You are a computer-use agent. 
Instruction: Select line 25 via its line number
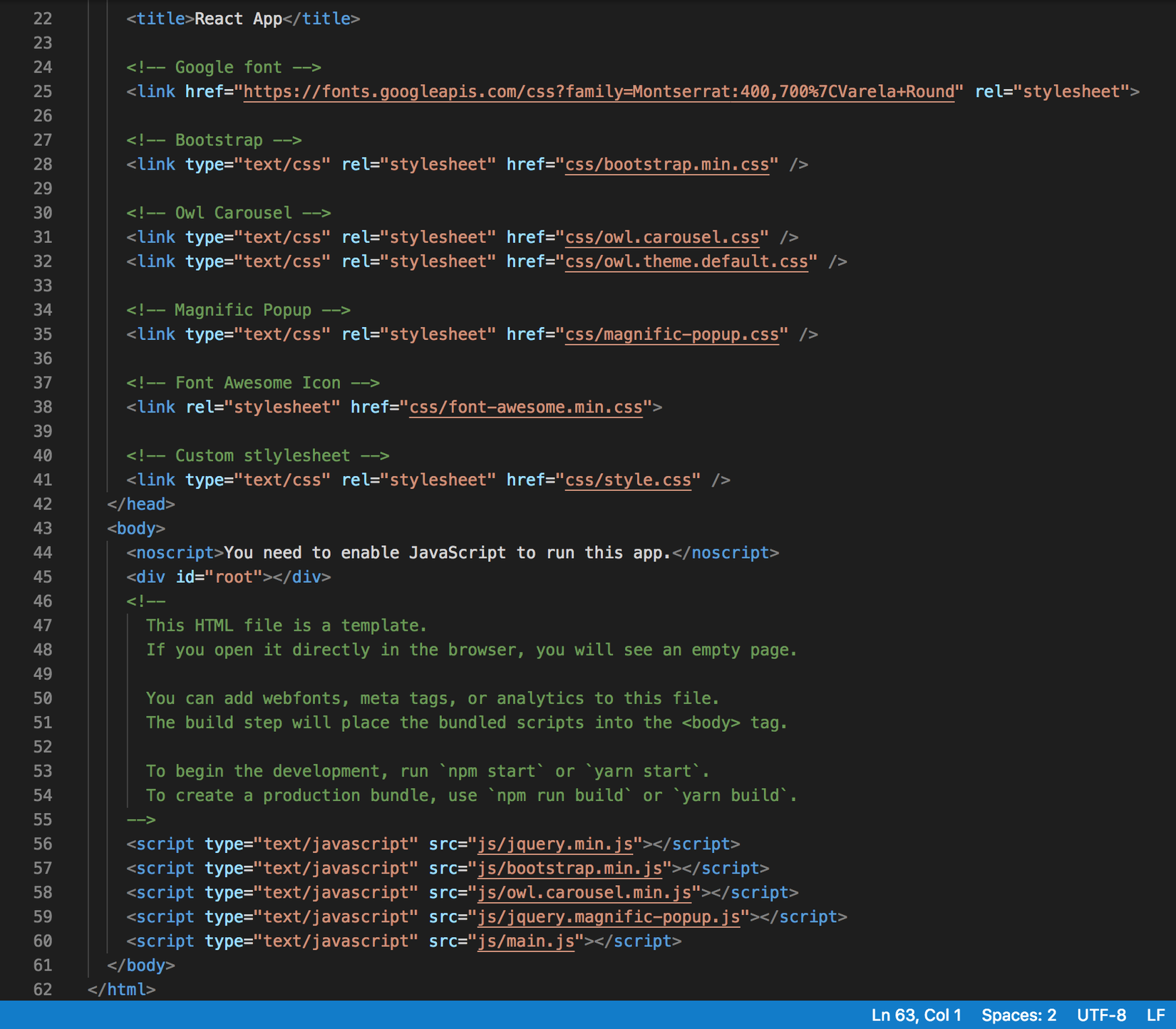(x=43, y=92)
